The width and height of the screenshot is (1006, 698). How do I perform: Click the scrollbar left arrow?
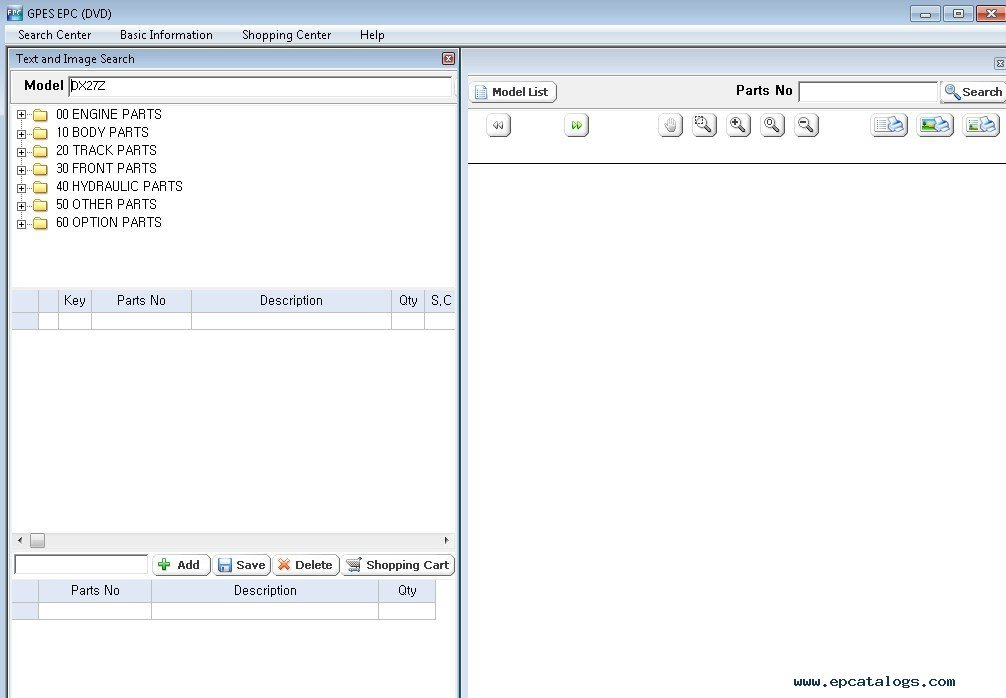(20, 540)
